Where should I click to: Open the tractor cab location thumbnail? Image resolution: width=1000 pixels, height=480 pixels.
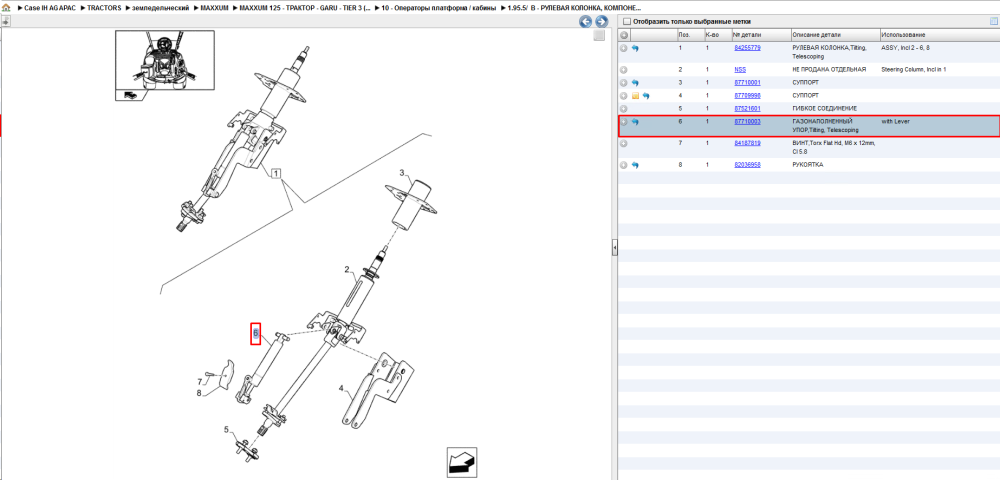tap(165, 66)
